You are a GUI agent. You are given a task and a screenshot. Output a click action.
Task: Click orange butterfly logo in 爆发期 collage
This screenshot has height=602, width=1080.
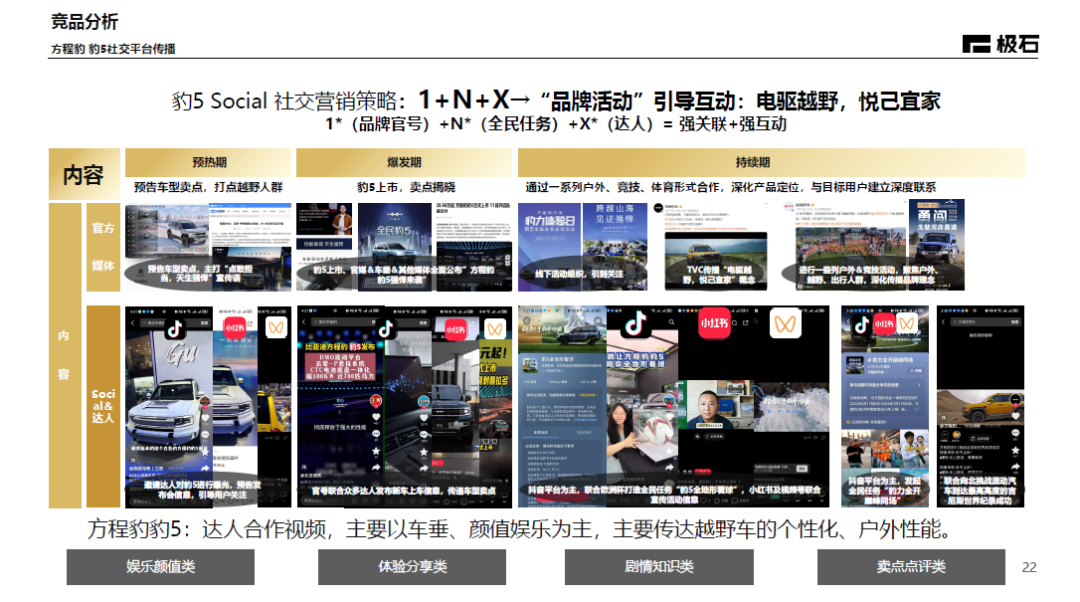click(495, 329)
